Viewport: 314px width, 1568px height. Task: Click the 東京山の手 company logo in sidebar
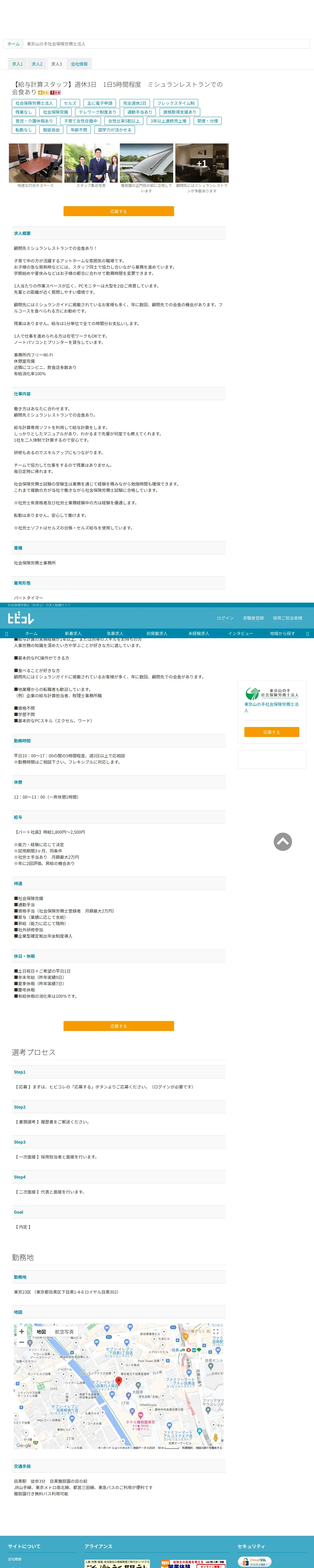(x=272, y=693)
